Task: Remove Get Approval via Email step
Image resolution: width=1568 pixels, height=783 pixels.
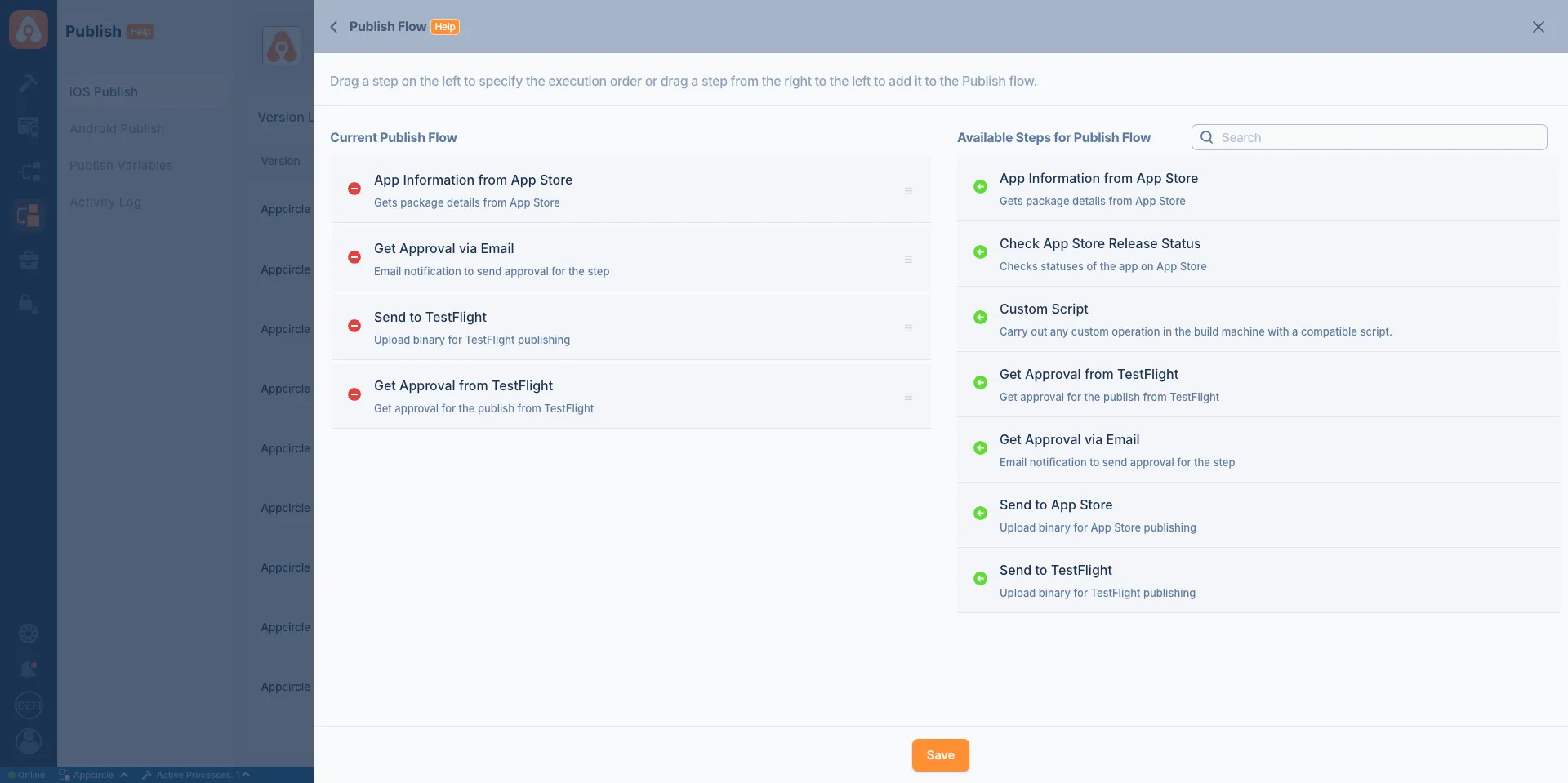Action: pos(354,257)
